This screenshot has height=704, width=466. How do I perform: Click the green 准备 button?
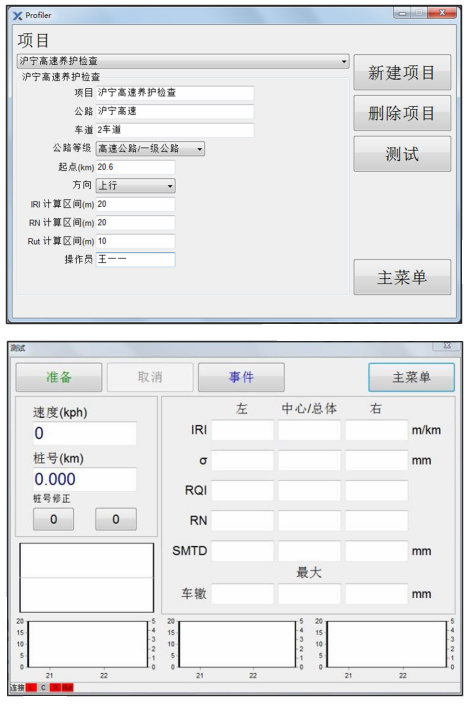pos(59,377)
